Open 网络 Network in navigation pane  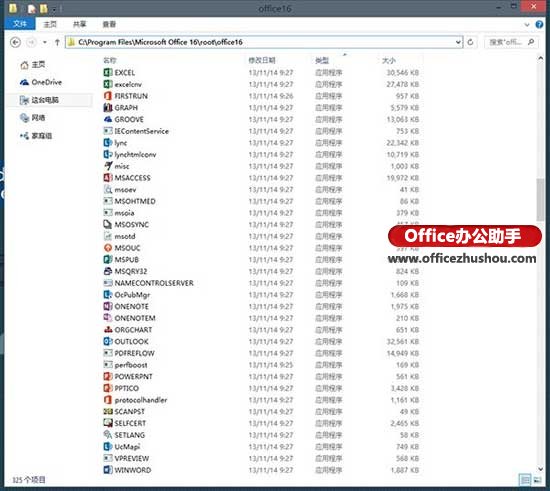33,117
